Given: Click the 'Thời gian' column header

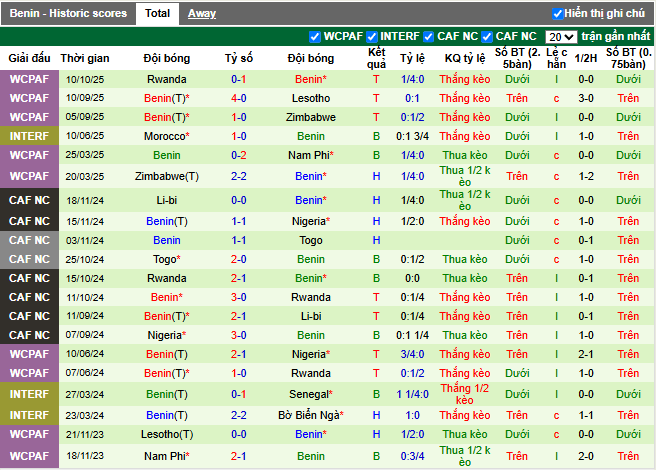Looking at the screenshot, I should click(x=85, y=59).
